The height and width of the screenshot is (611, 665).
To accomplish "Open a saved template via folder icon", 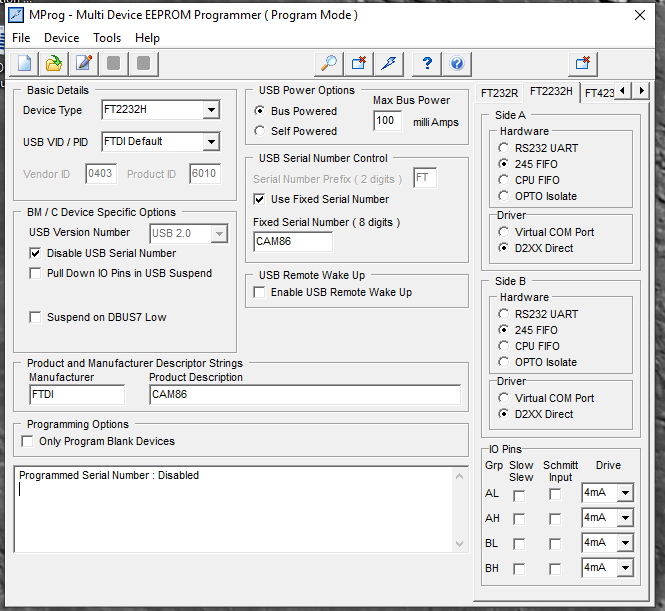I will coord(54,64).
